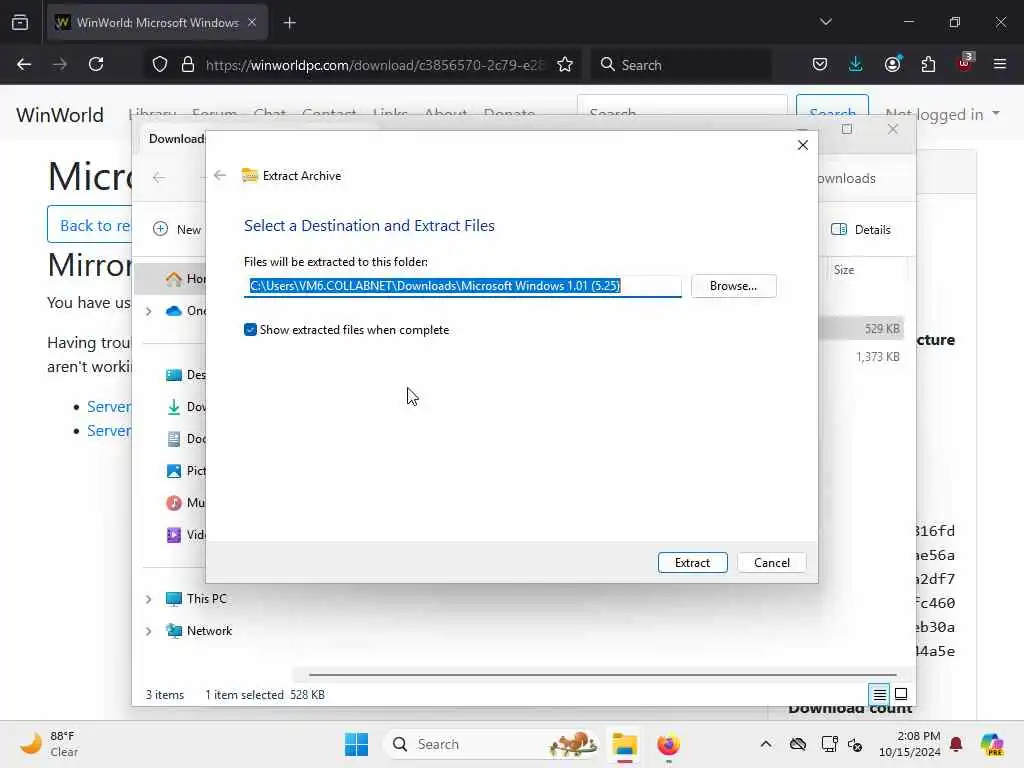Go back in Extract Archive wizard

220,175
